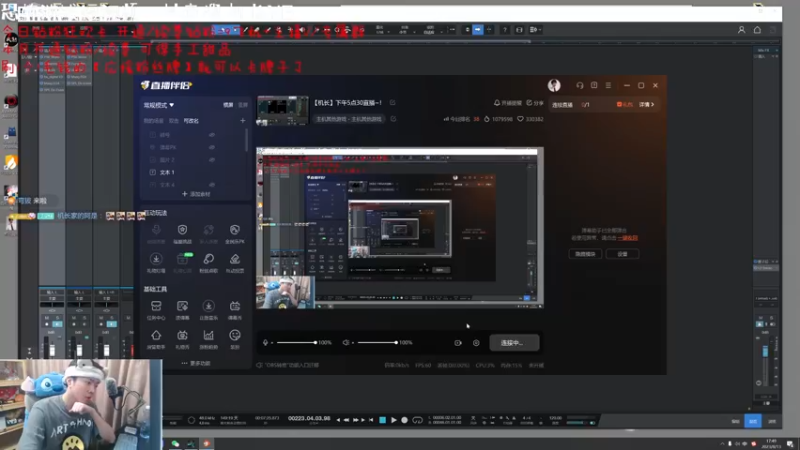Viewport: 800px width, 450px height.
Task: Select the rightmost tab at DAW bottom right
Action: coord(772,421)
